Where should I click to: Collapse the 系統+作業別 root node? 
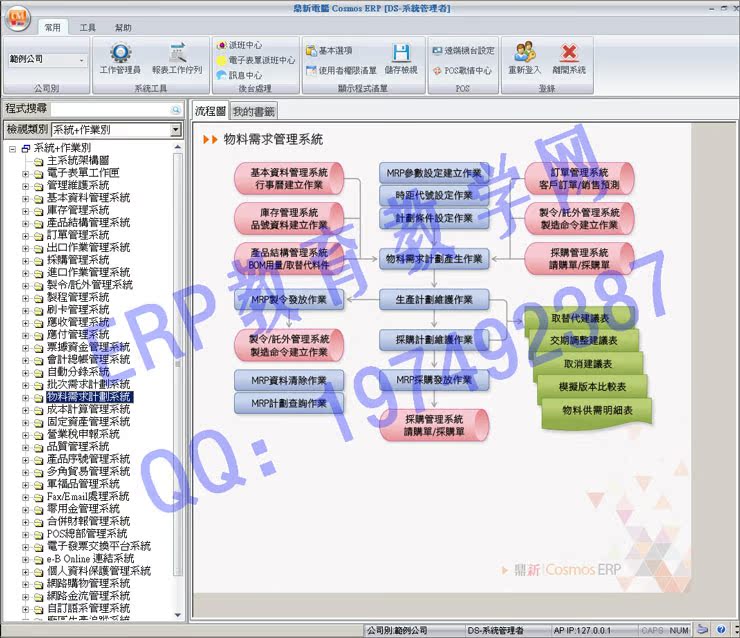click(x=12, y=149)
